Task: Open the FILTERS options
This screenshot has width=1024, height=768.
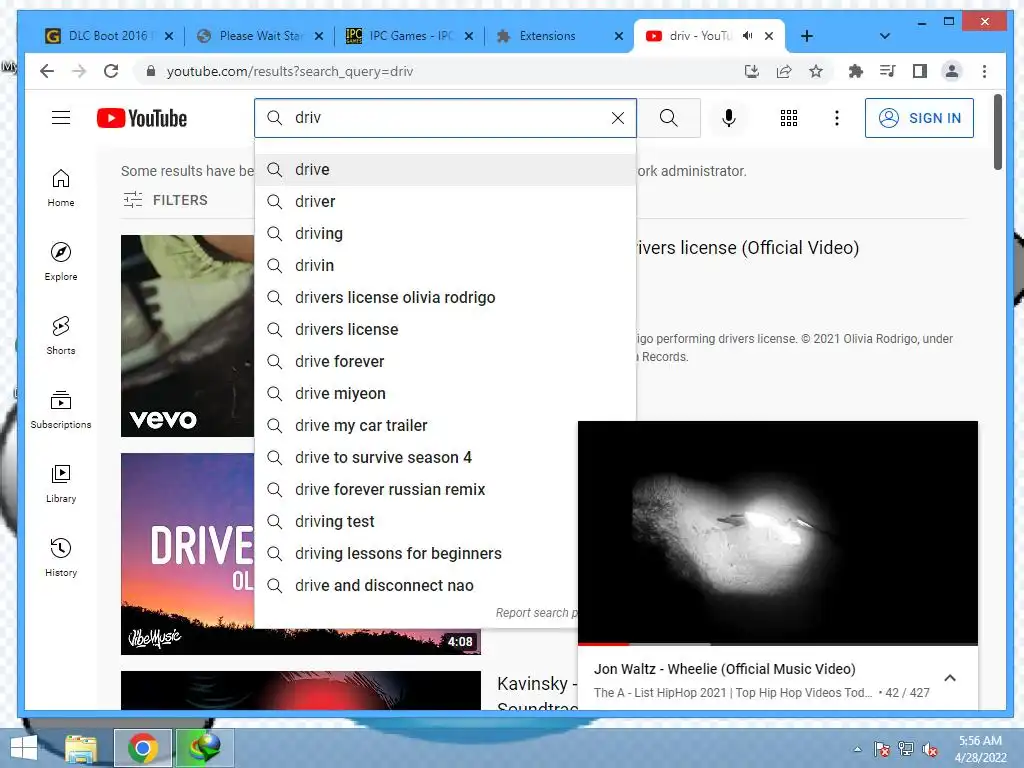Action: point(166,200)
